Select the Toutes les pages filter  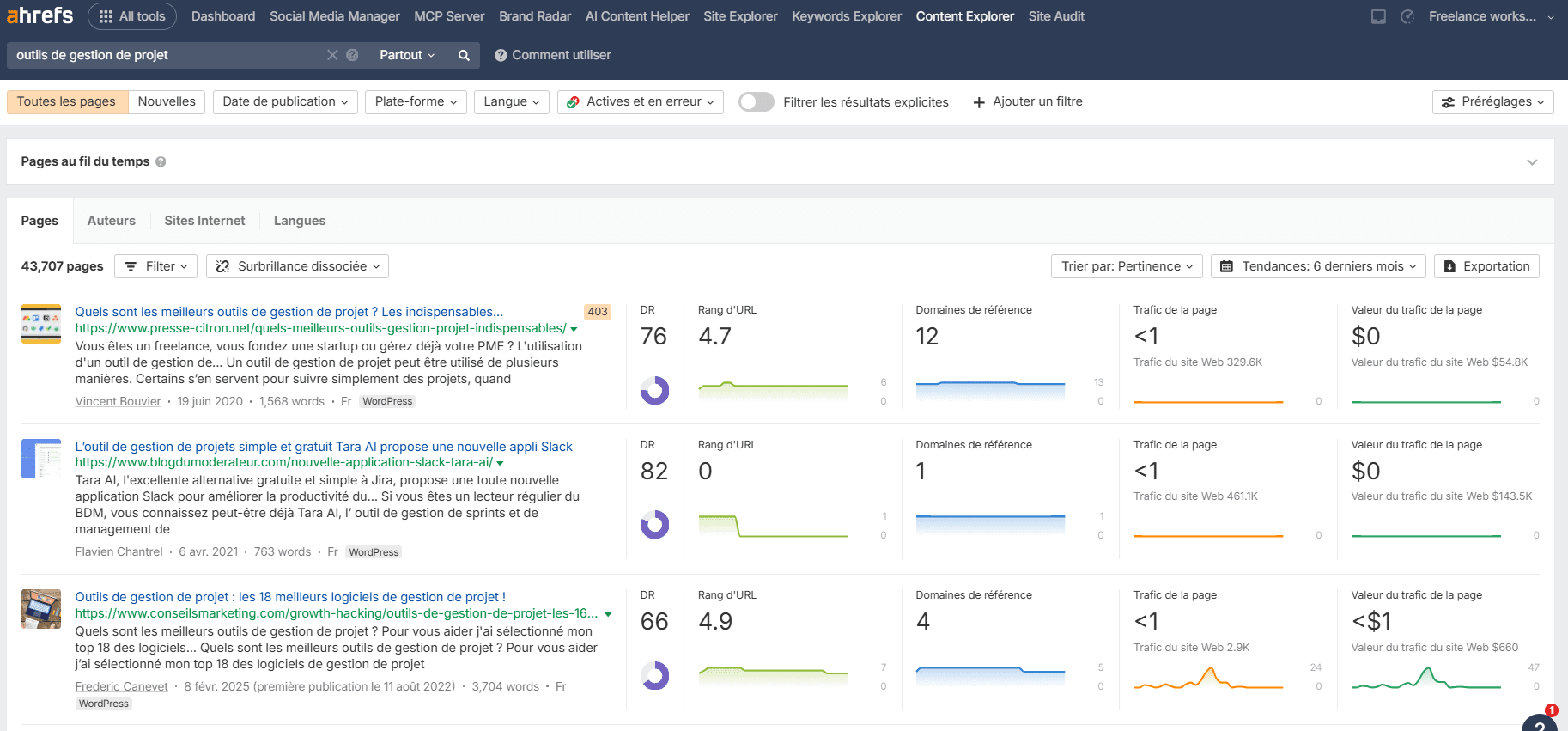(x=67, y=101)
